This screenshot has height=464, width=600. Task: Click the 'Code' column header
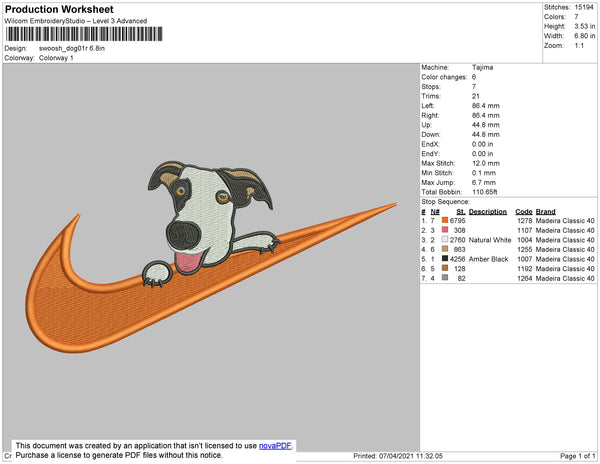(523, 212)
